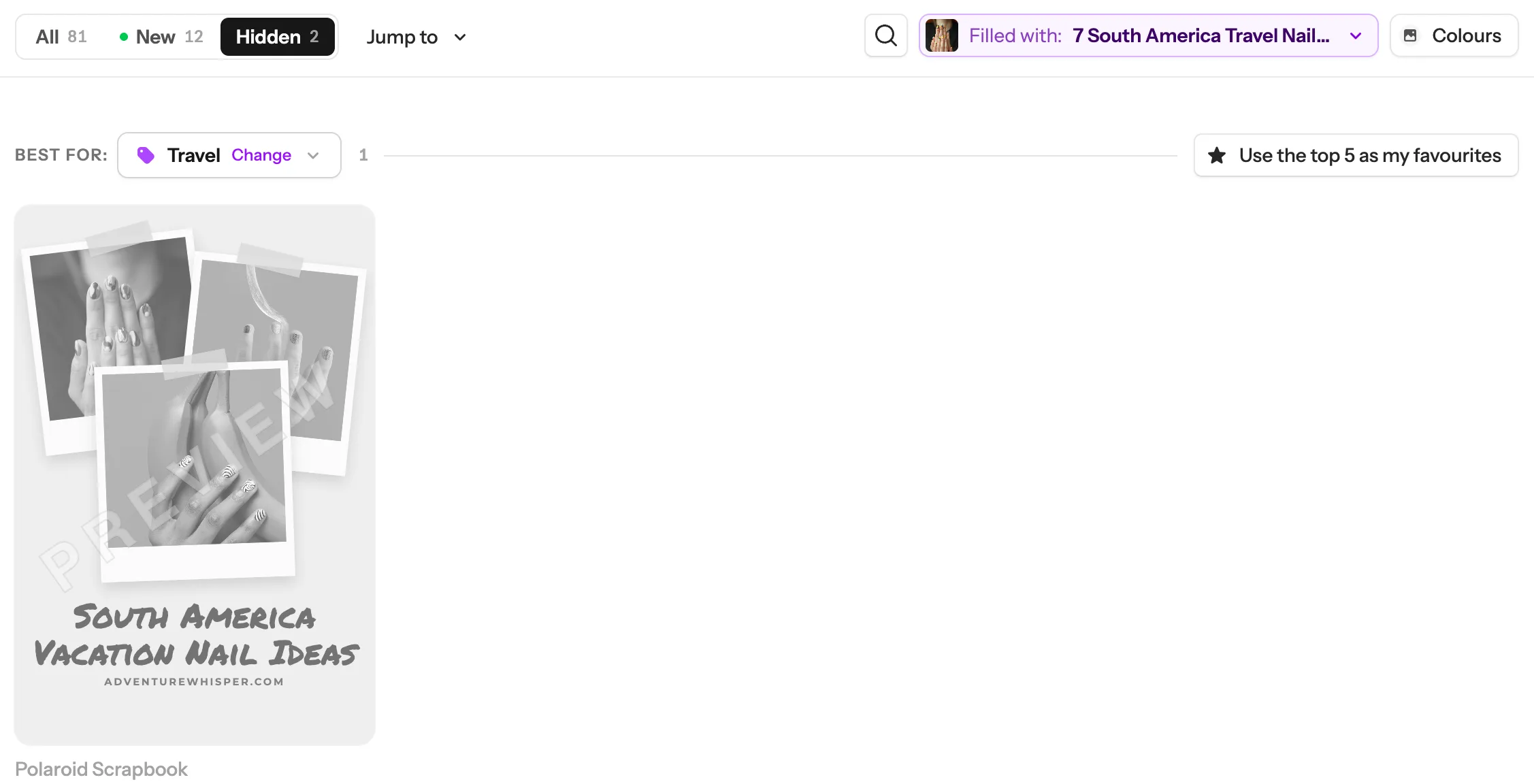
Task: Click the Jump to chevron arrow
Action: pos(460,37)
